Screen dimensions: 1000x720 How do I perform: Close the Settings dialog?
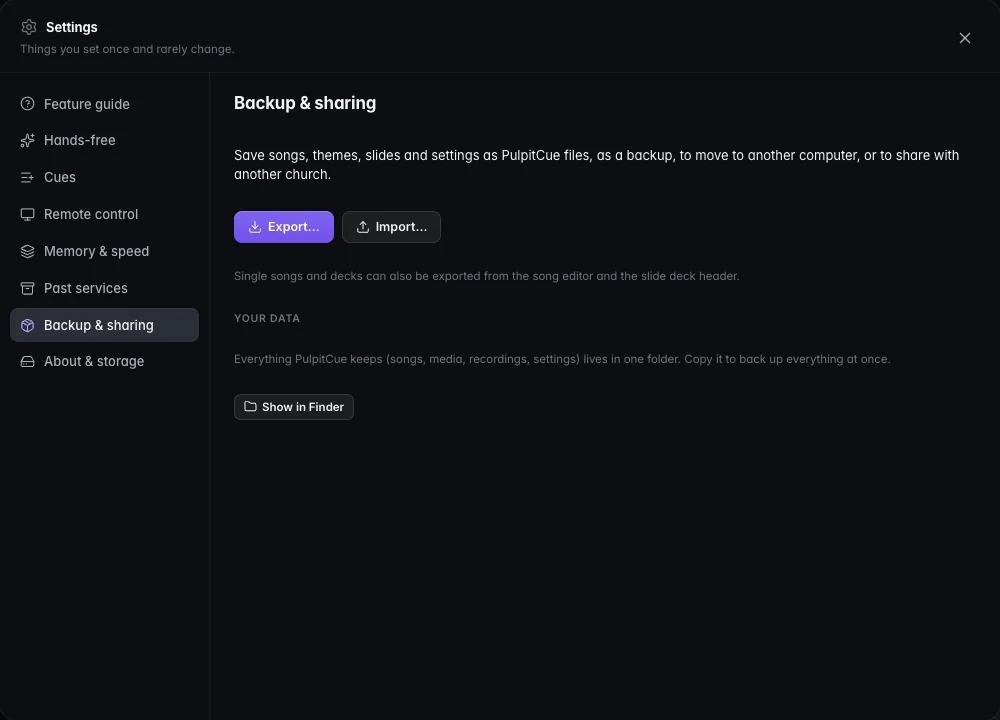(x=965, y=38)
